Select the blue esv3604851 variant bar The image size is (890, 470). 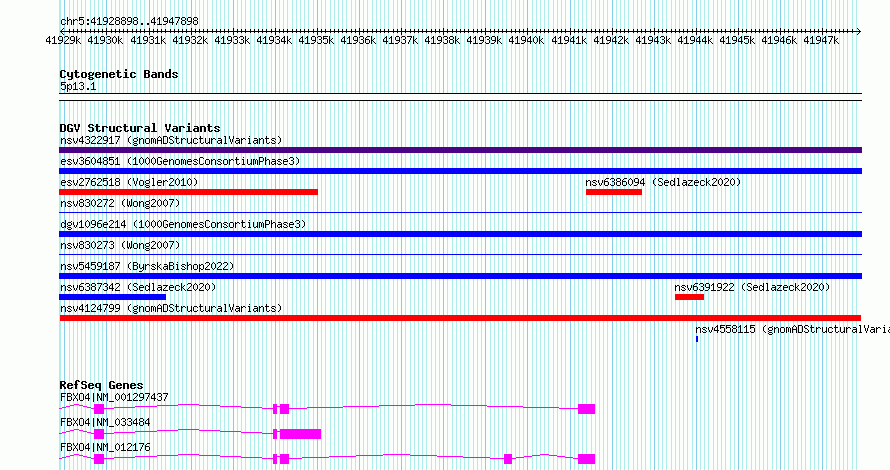point(460,171)
